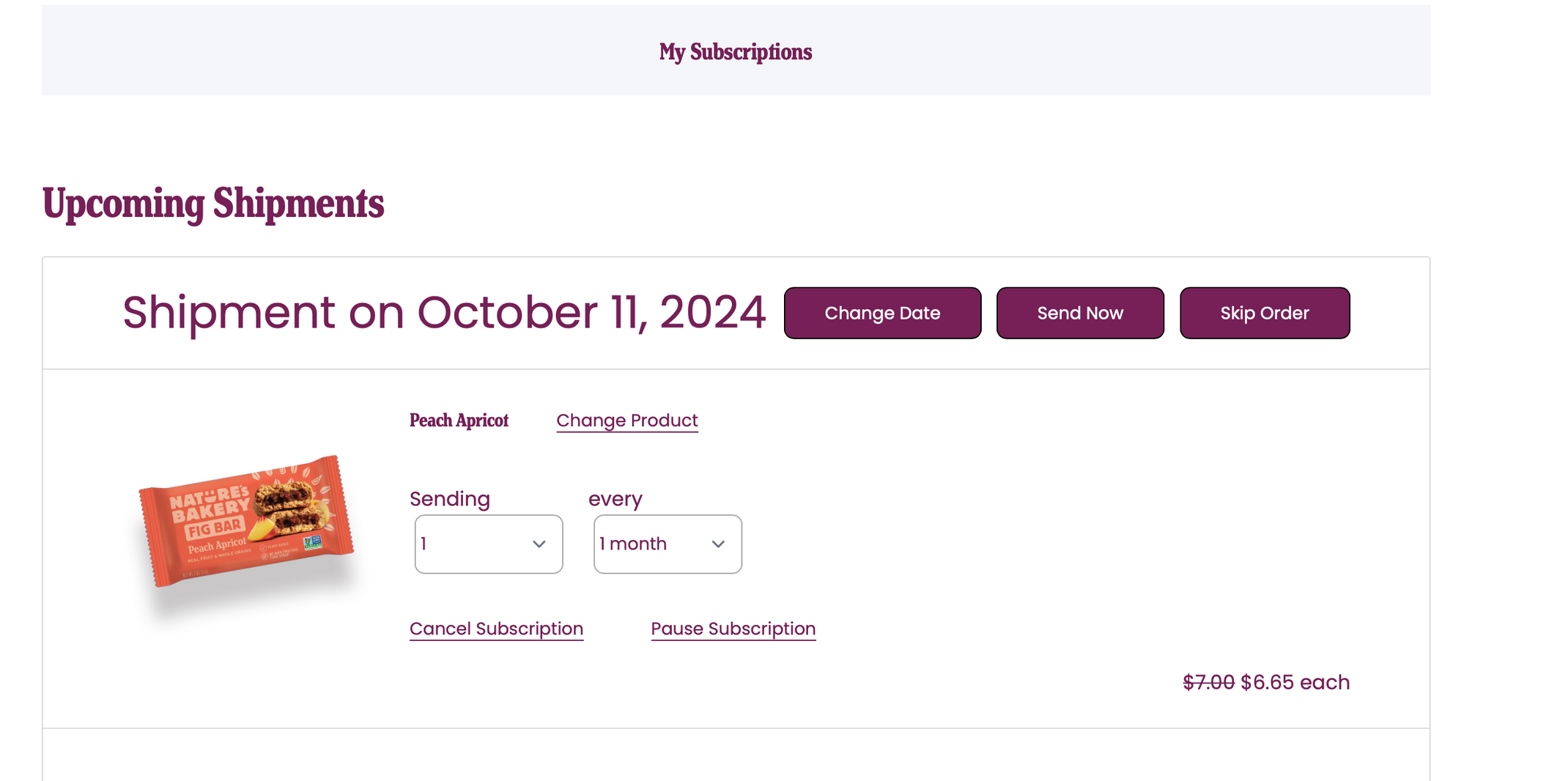Viewport: 1568px width, 781px height.
Task: Click the Upcoming Shipments heading
Action: [213, 204]
